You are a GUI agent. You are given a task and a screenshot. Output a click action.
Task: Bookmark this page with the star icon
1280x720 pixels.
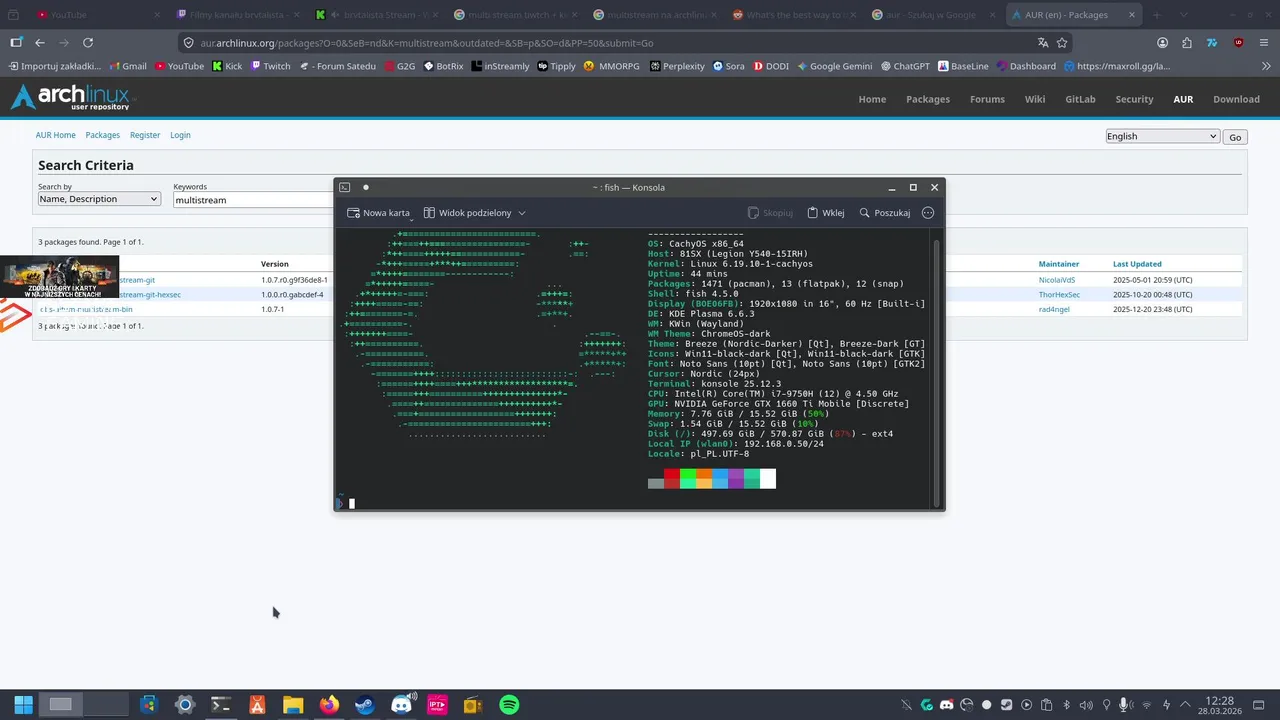pyautogui.click(x=1062, y=43)
